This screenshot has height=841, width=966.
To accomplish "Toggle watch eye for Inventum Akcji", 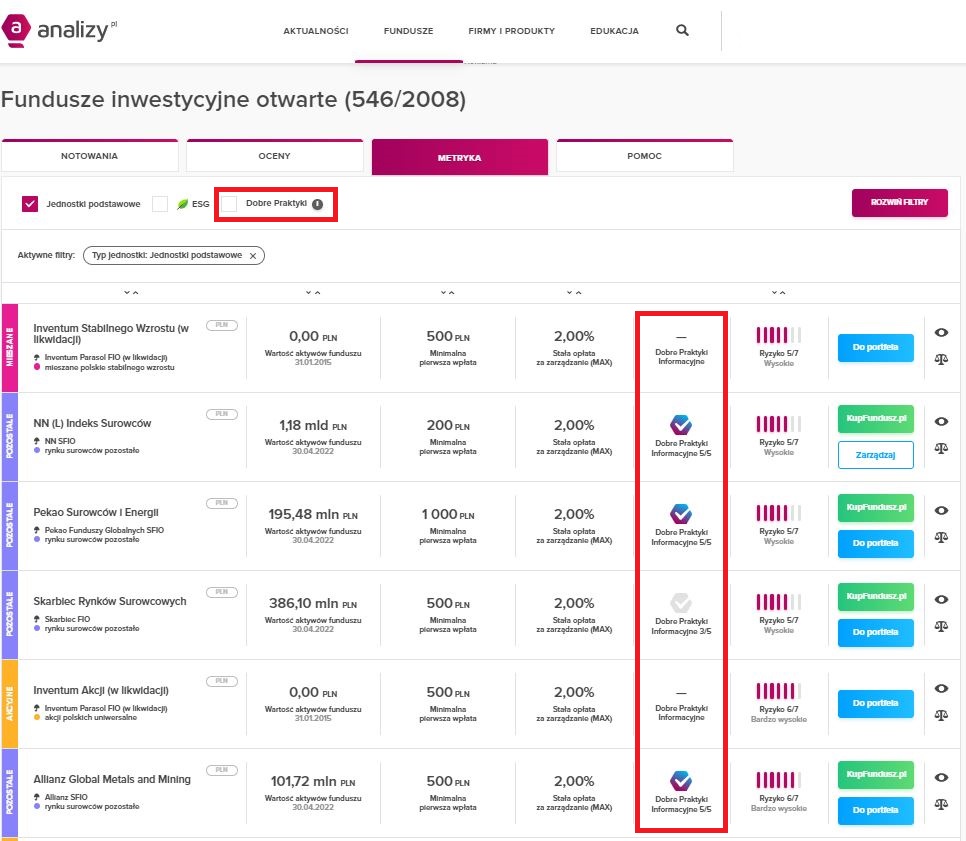I will 941,688.
